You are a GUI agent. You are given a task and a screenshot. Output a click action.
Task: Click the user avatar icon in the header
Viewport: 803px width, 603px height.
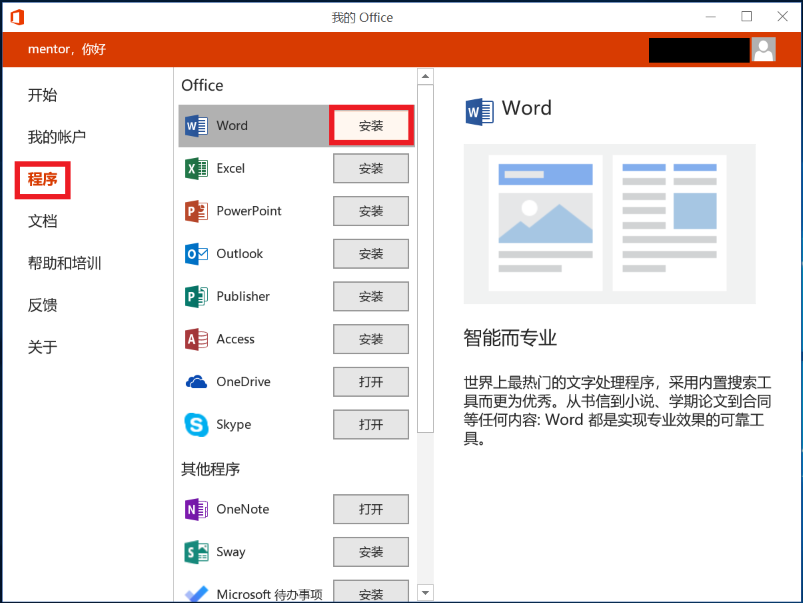click(764, 50)
